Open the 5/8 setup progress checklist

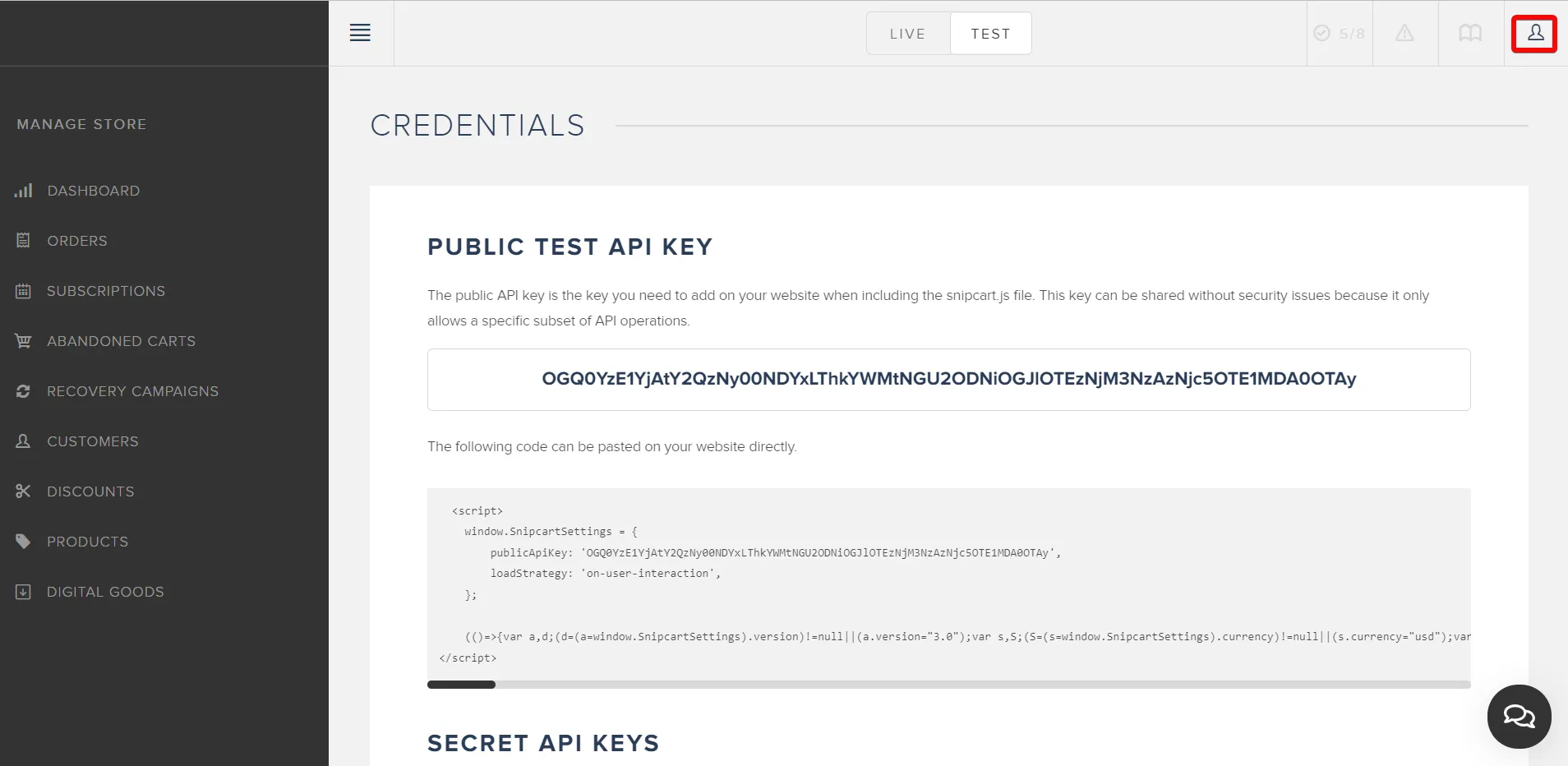1340,34
